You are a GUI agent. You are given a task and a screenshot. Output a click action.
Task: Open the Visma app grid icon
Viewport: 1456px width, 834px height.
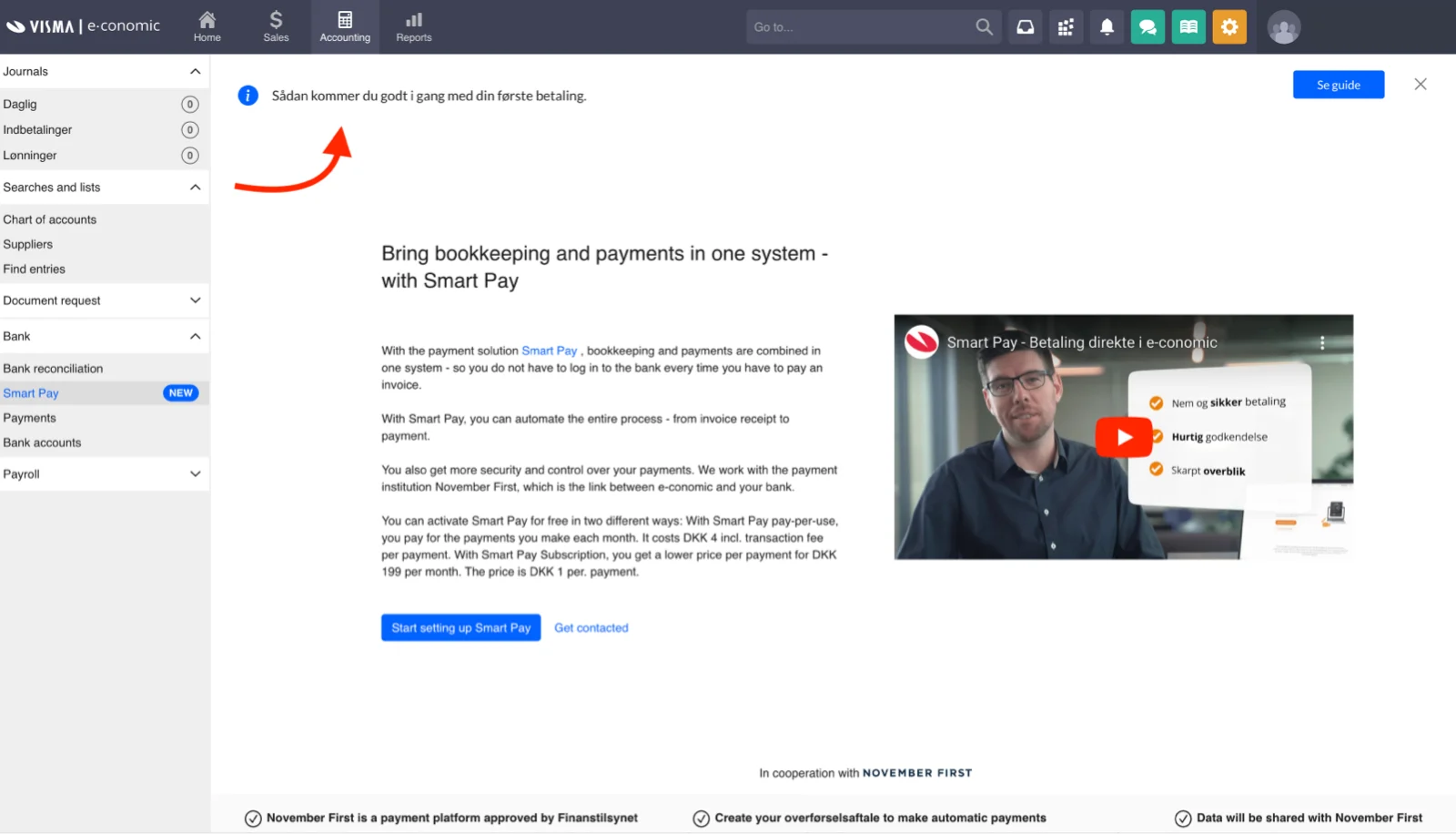(x=1066, y=26)
